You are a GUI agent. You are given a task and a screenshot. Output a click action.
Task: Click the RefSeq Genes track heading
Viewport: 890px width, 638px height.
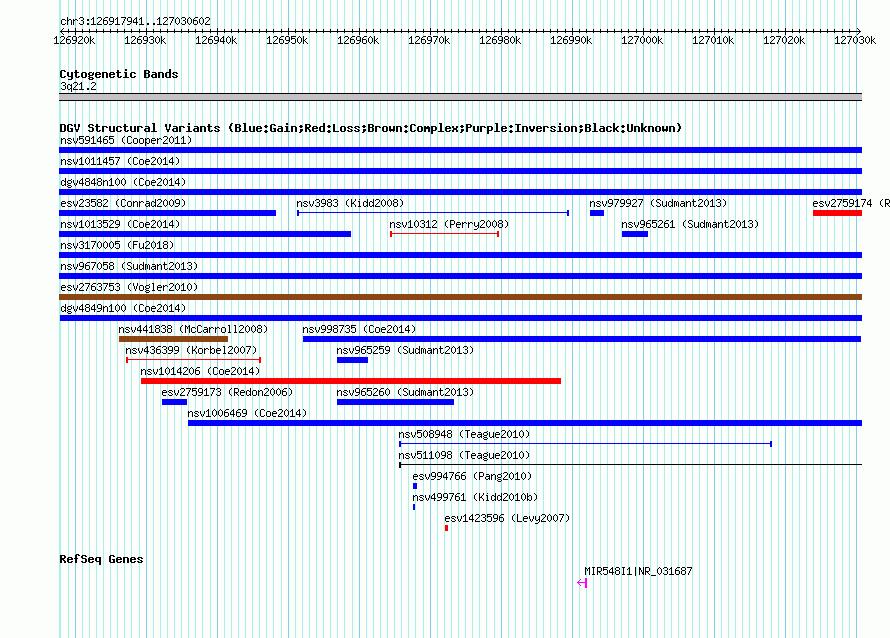pyautogui.click(x=101, y=559)
